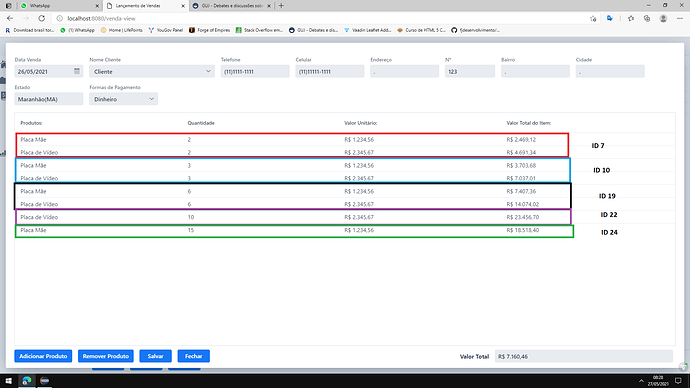The width and height of the screenshot is (690, 388).
Task: Open the Windows Start menu icon
Action: [8, 381]
